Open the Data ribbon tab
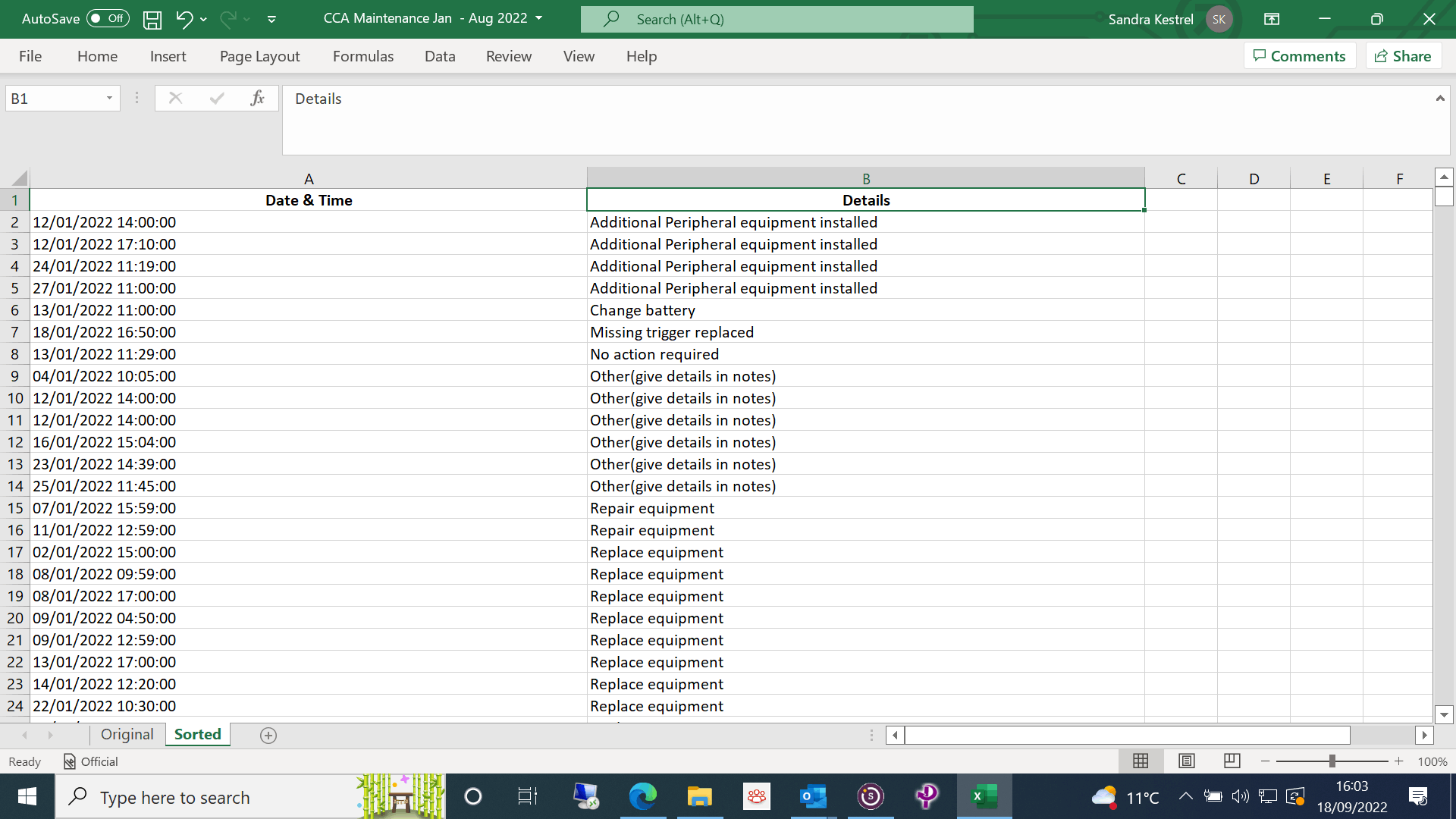 point(440,56)
